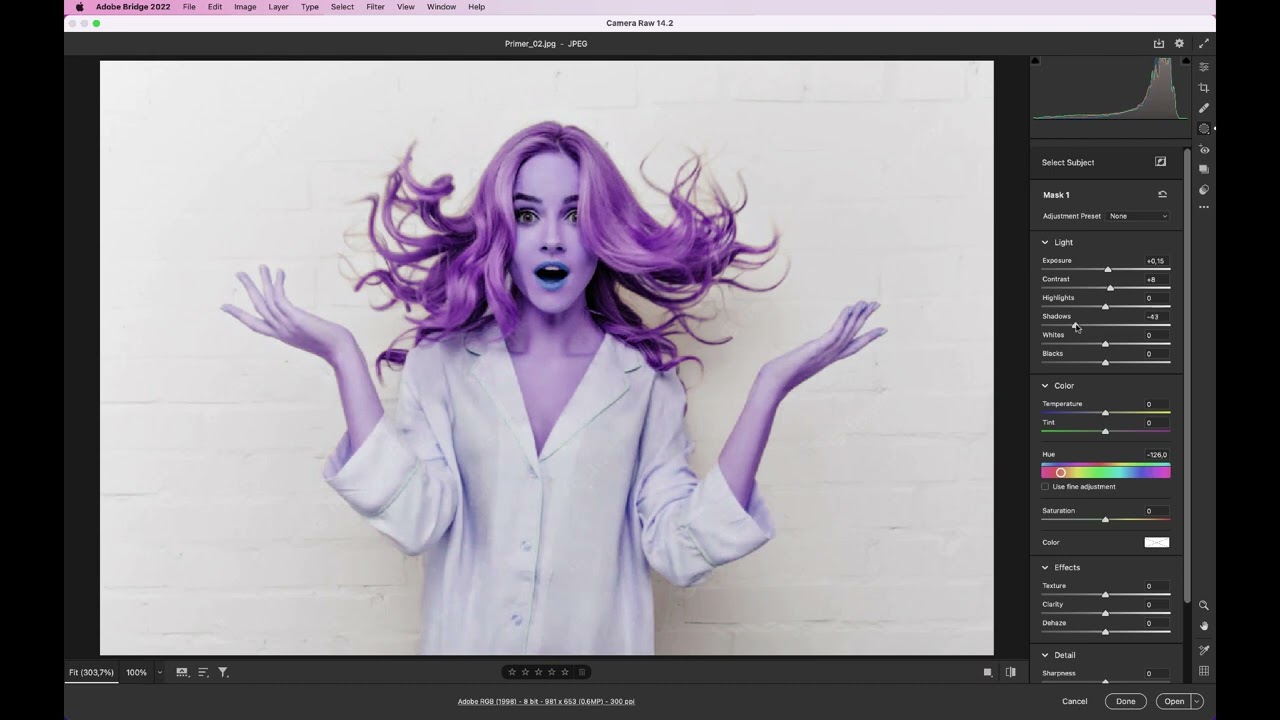Open the Red Eye removal tool
The height and width of the screenshot is (720, 1280).
pyautogui.click(x=1204, y=149)
